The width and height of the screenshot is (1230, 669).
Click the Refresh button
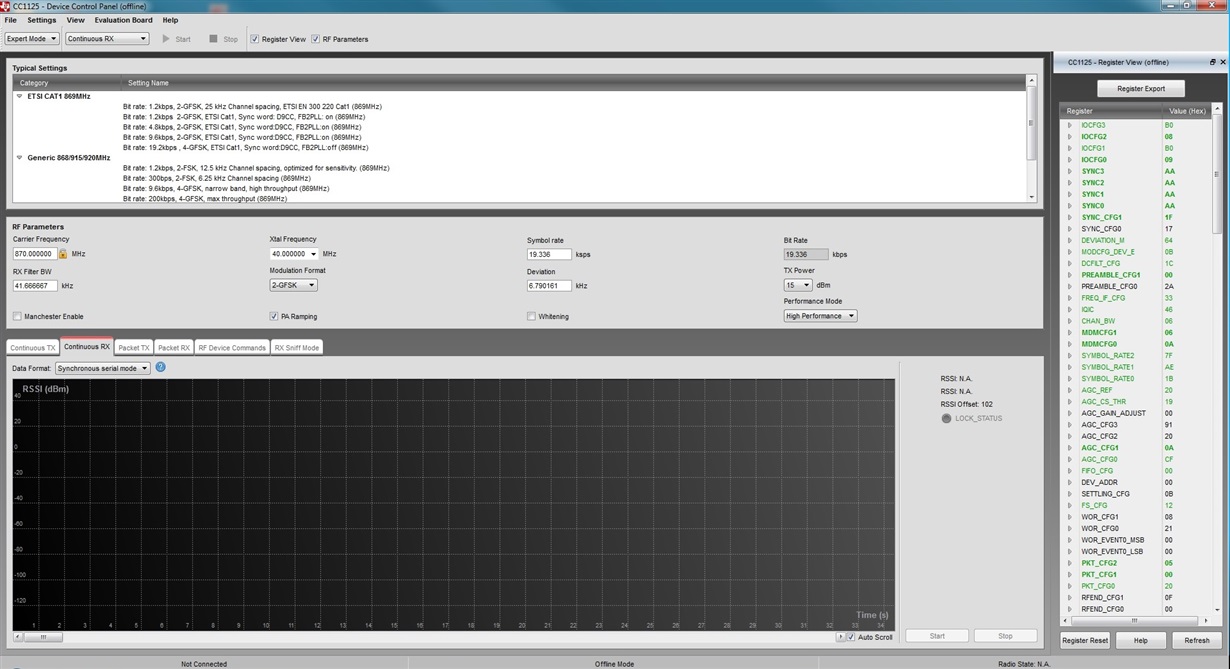click(1196, 640)
